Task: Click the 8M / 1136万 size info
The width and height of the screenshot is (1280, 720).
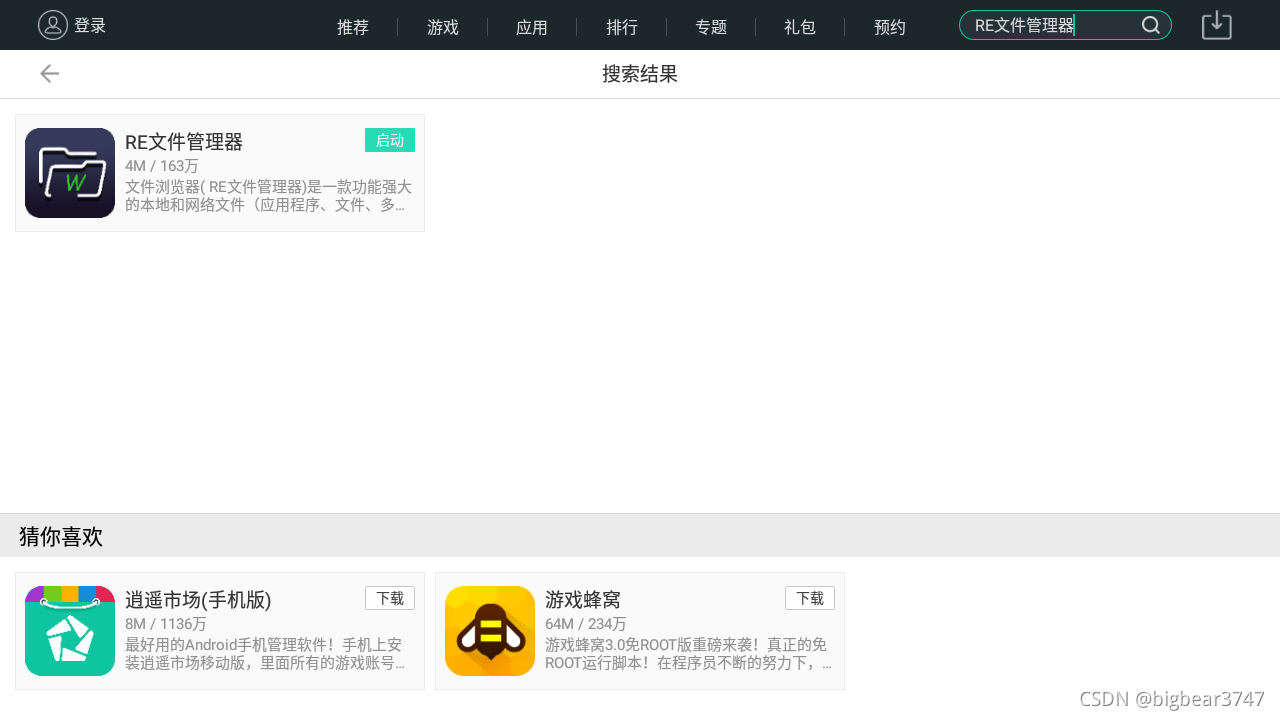Action: [x=166, y=624]
